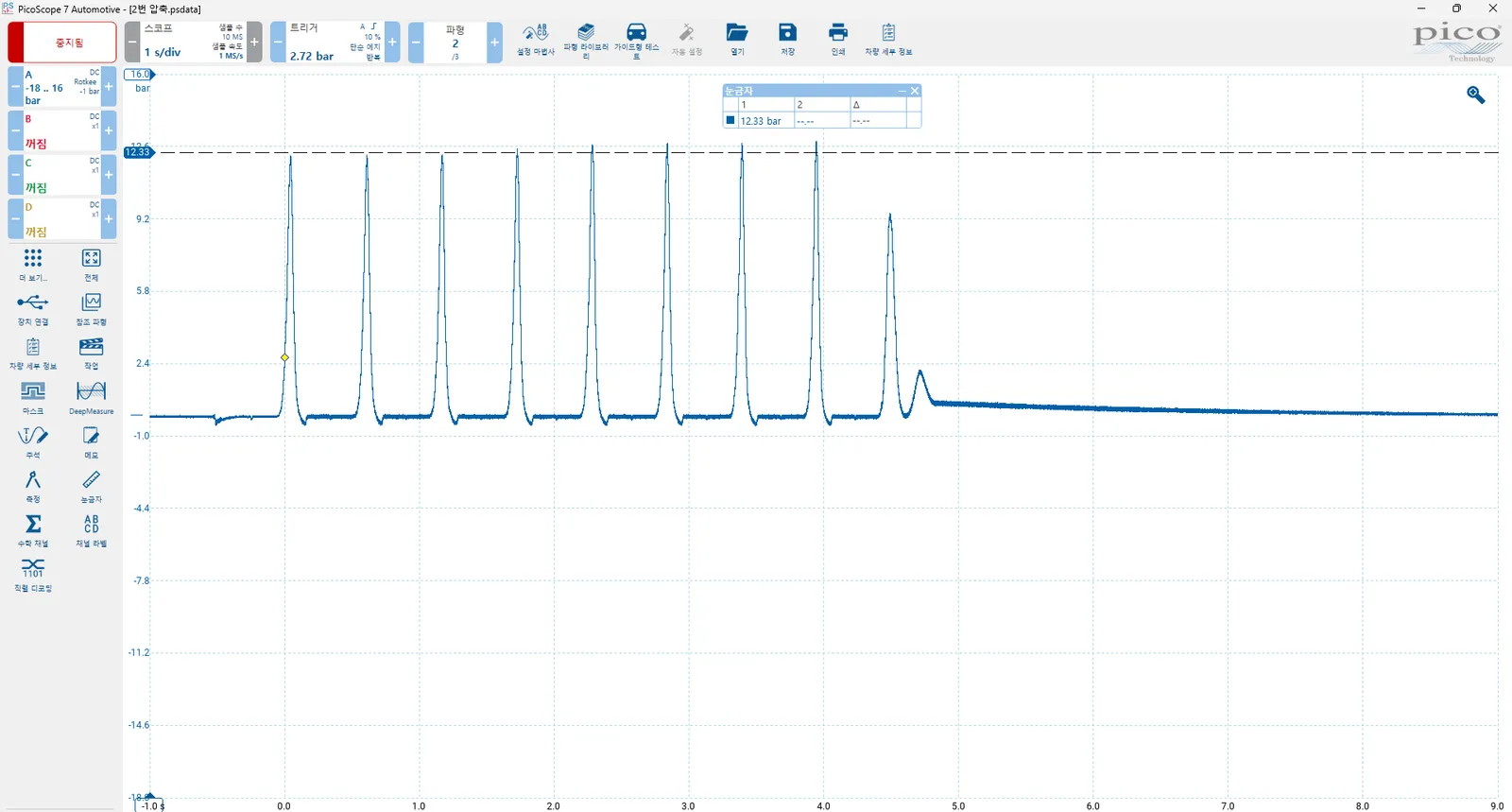Open the 채널 라벨 channel labels tool
Viewport: 1512px width, 812px height.
click(91, 530)
